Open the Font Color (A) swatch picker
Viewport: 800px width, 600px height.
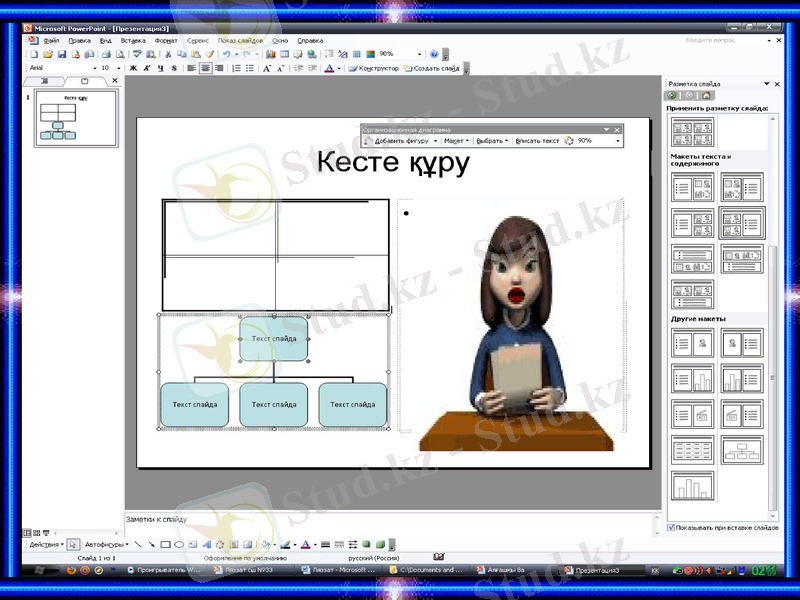329,67
